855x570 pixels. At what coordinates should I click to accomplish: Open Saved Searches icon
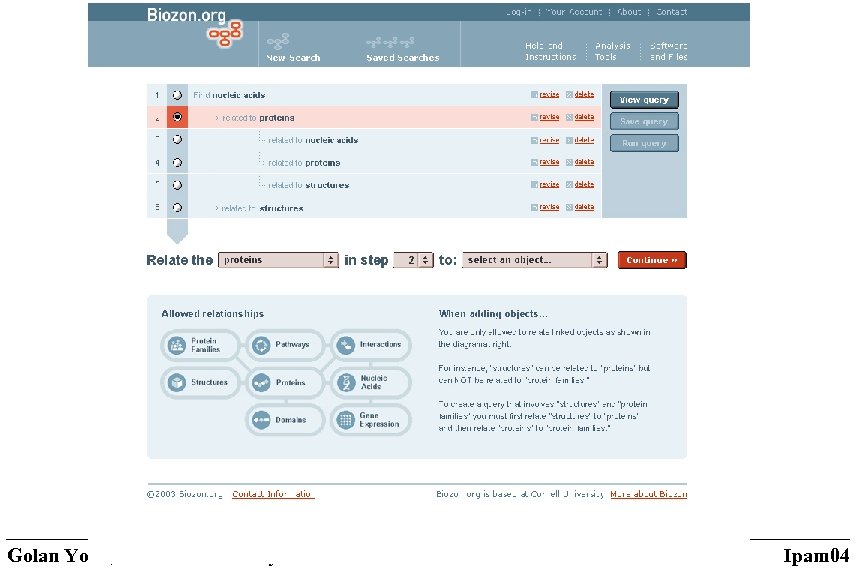coord(390,42)
